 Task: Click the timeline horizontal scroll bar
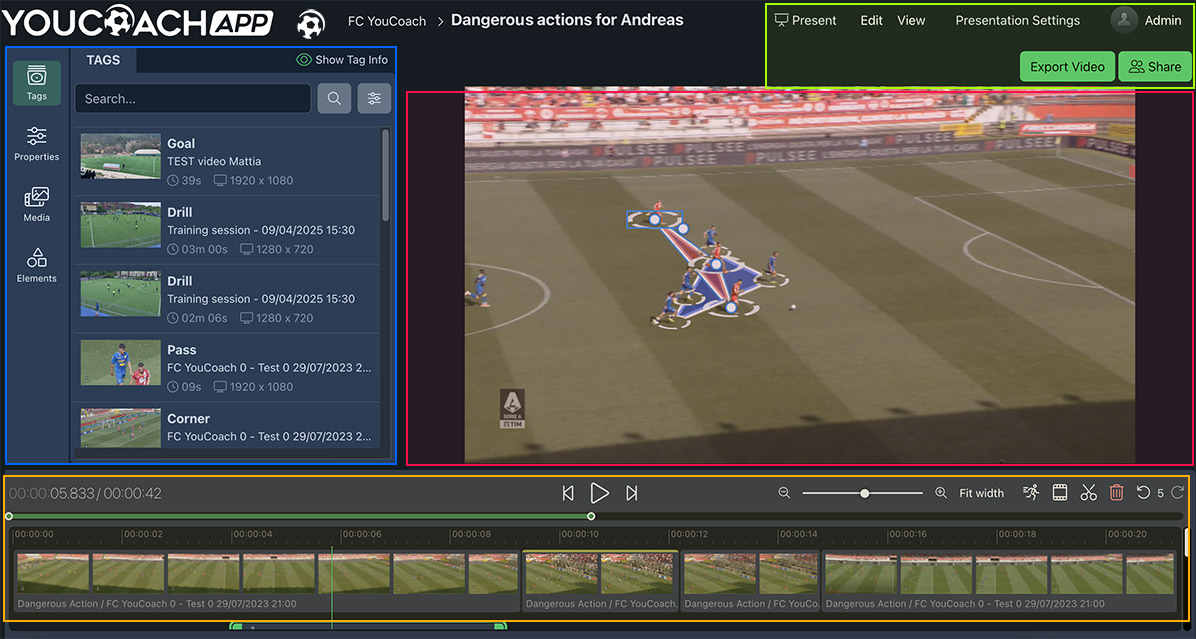[x=368, y=627]
